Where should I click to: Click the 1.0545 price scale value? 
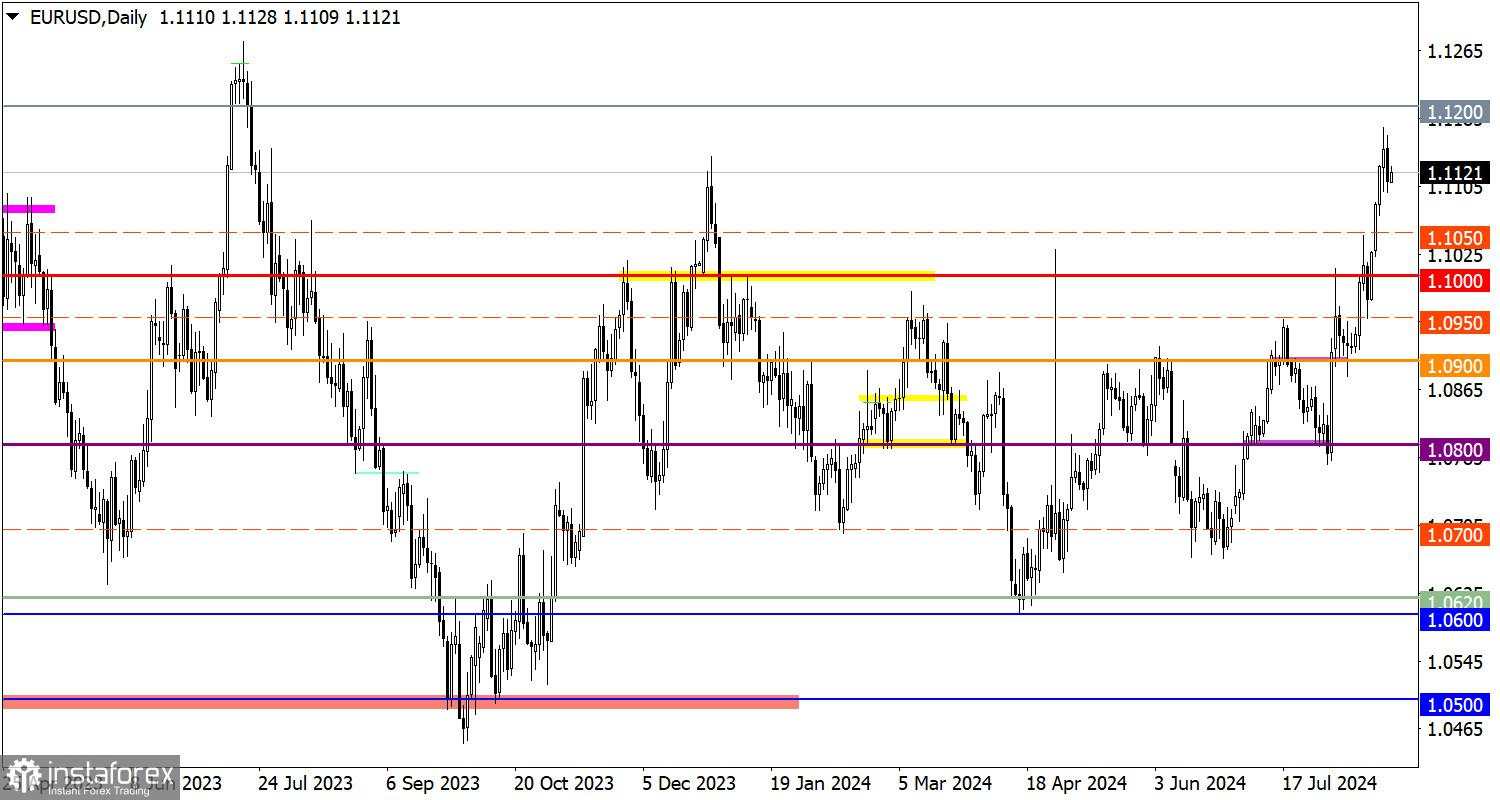coord(1456,662)
